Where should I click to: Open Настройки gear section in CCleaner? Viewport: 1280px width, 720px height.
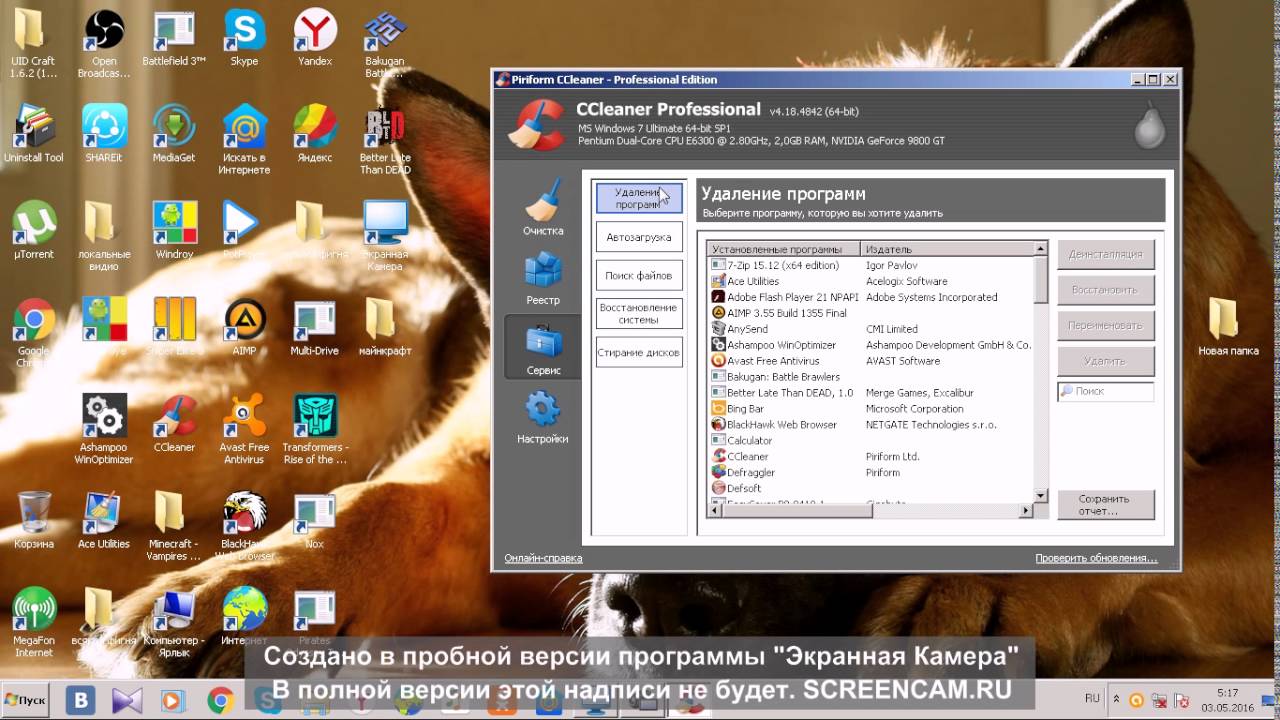click(x=543, y=417)
